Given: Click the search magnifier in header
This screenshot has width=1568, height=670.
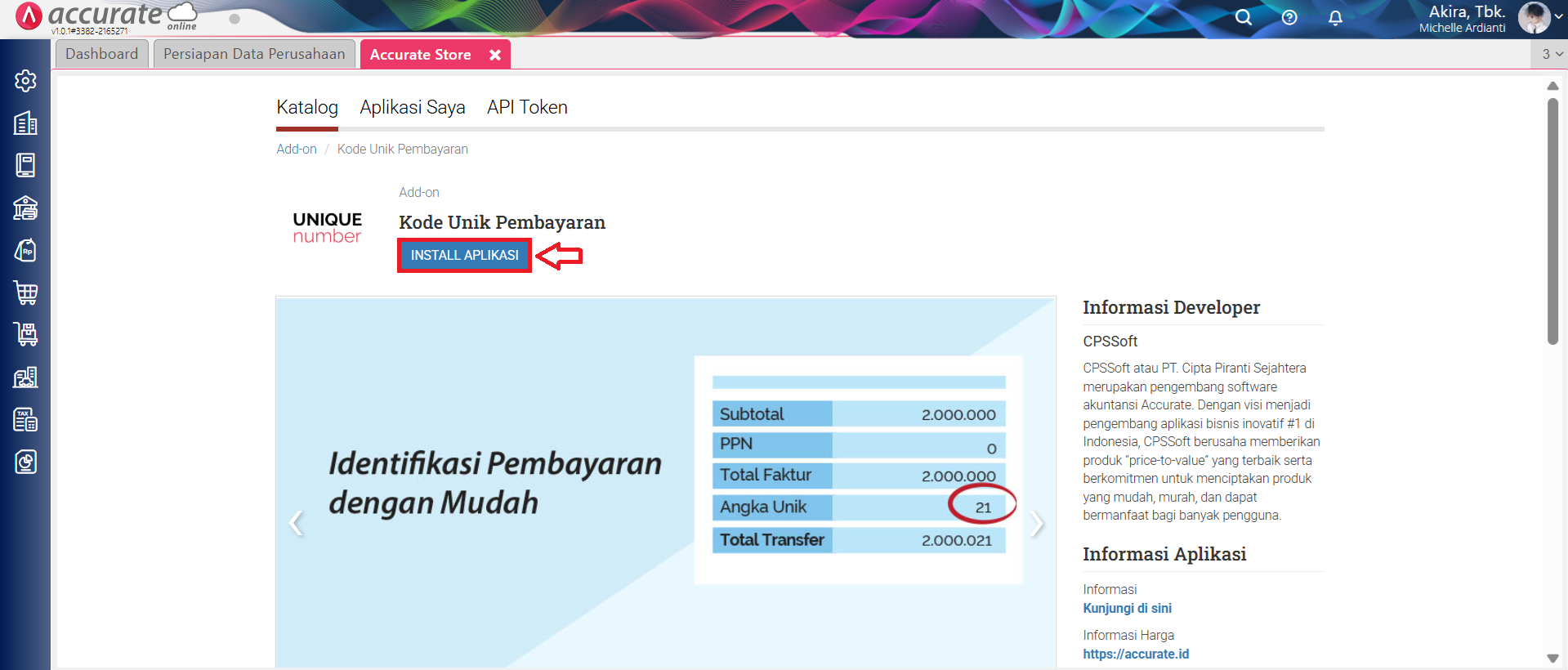Looking at the screenshot, I should click(x=1243, y=17).
